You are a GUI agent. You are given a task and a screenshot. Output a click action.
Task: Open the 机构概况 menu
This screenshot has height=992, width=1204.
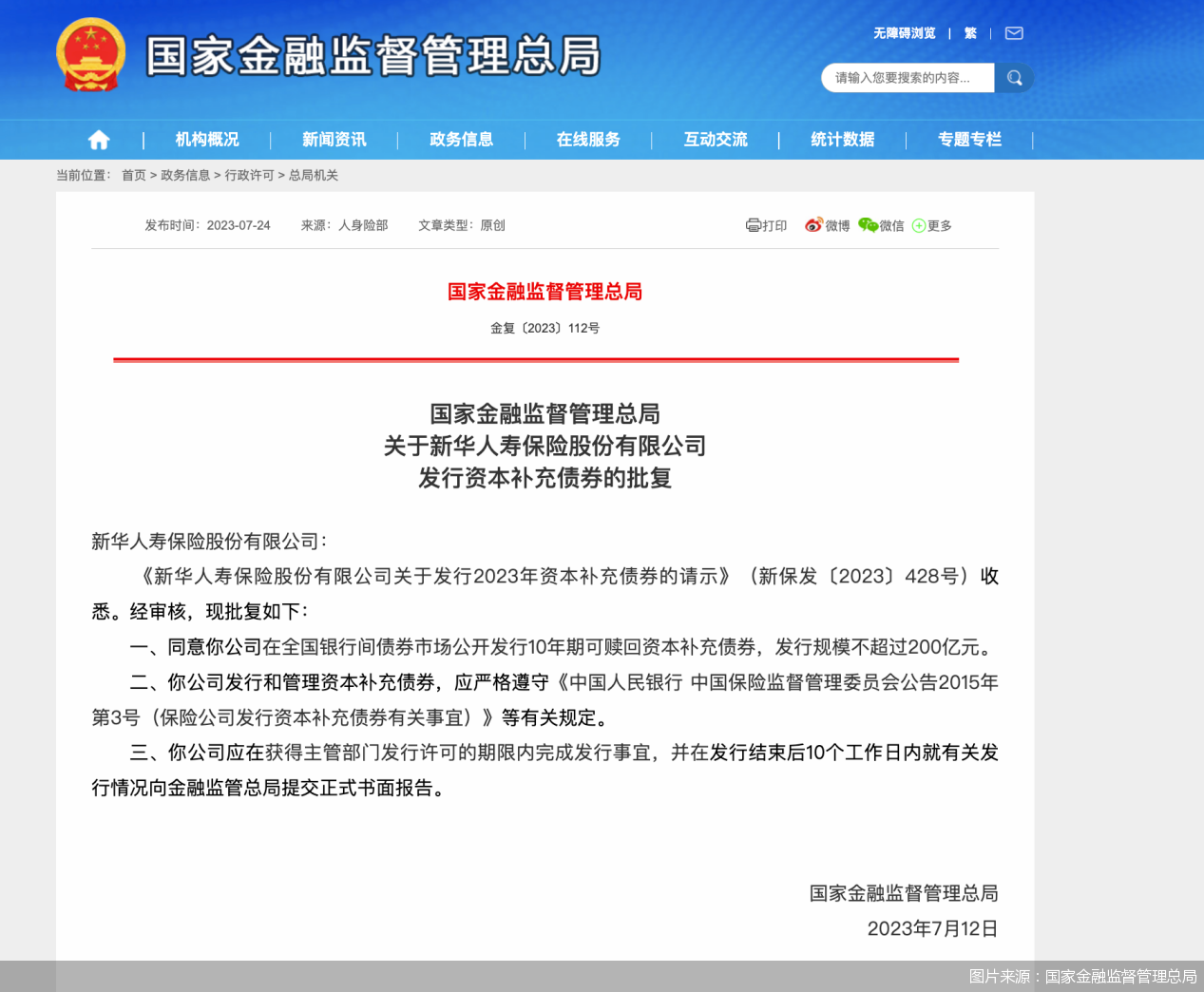click(x=207, y=140)
